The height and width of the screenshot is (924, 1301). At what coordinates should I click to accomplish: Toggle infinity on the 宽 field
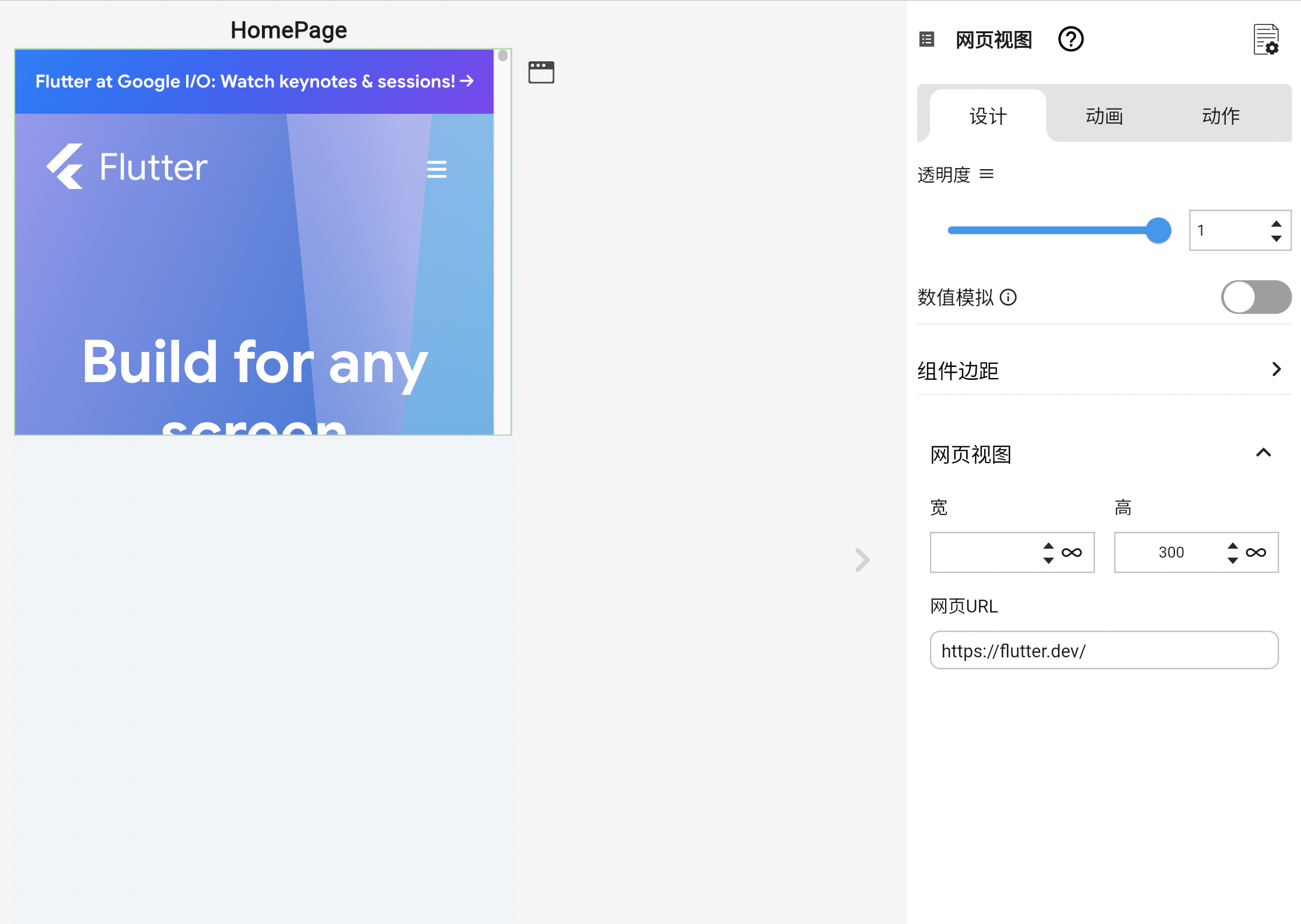coord(1072,552)
